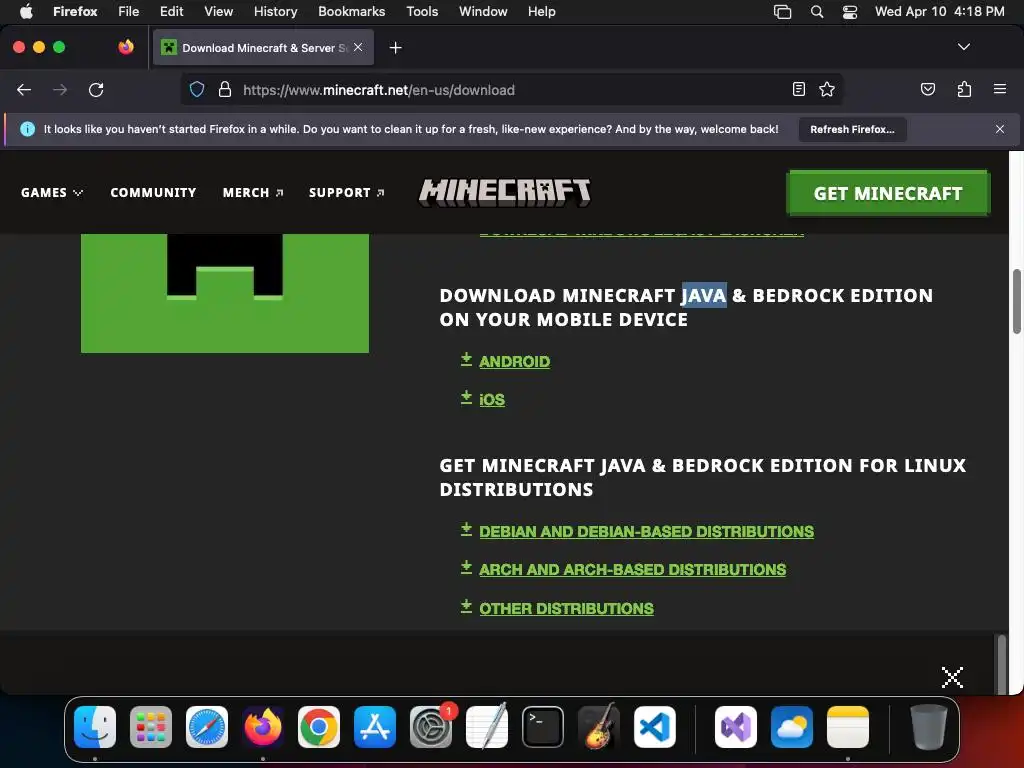Image resolution: width=1024 pixels, height=768 pixels.
Task: Open Arch and Arch-based distributions link
Action: (632, 569)
